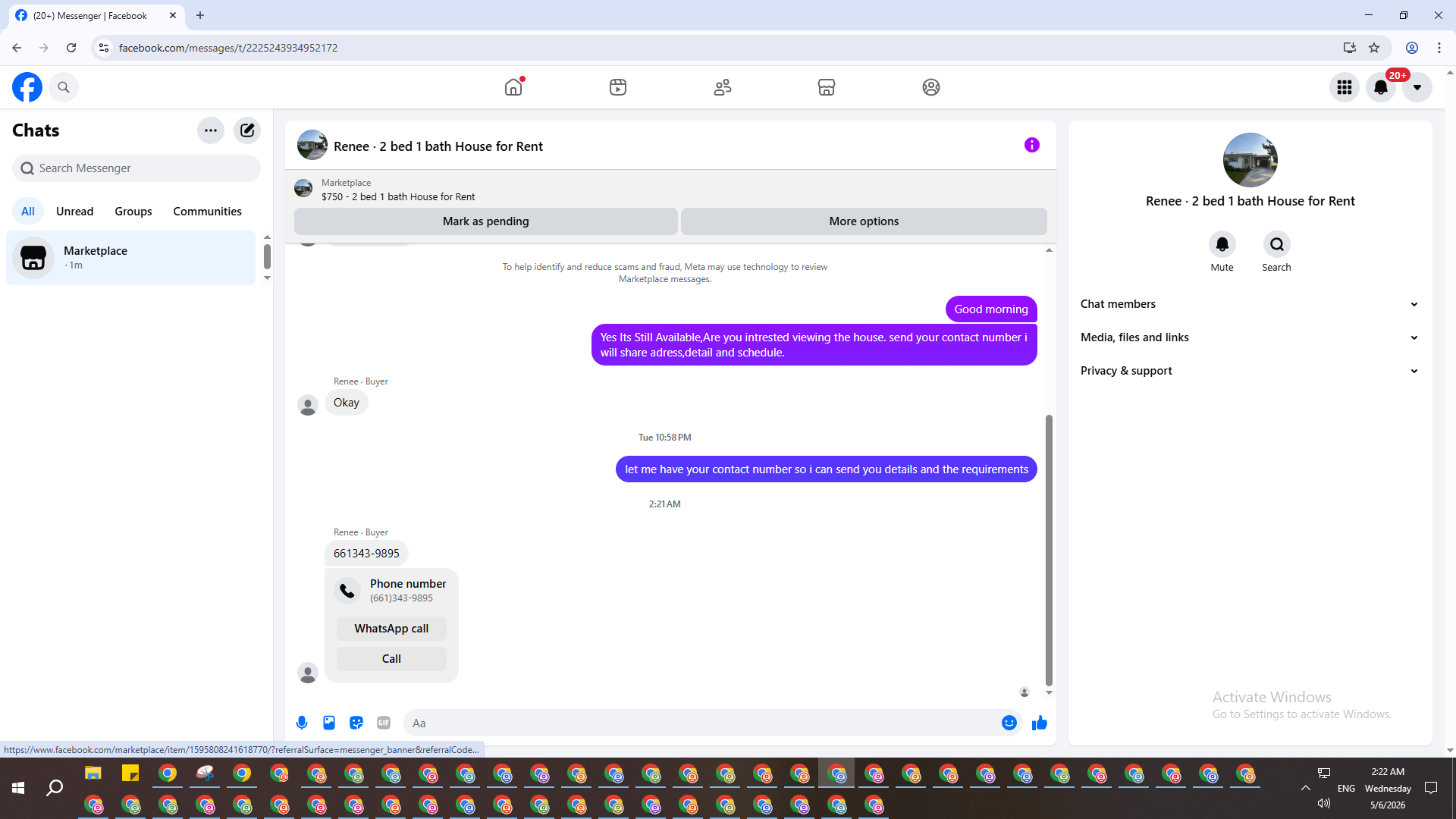The image size is (1456, 819).
Task: Open the emoji picker icon
Action: click(1009, 723)
